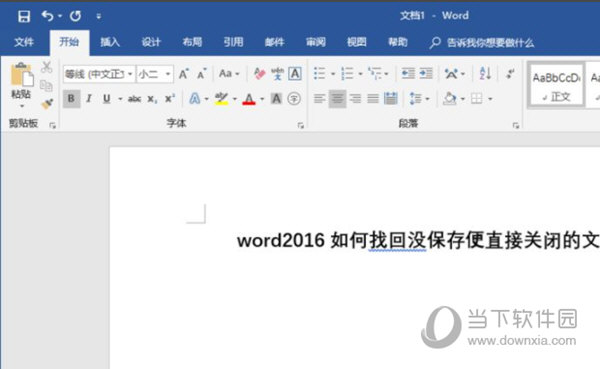Viewport: 600px width, 369px height.
Task: Open the 引用 ribbon tab
Action: point(233,42)
